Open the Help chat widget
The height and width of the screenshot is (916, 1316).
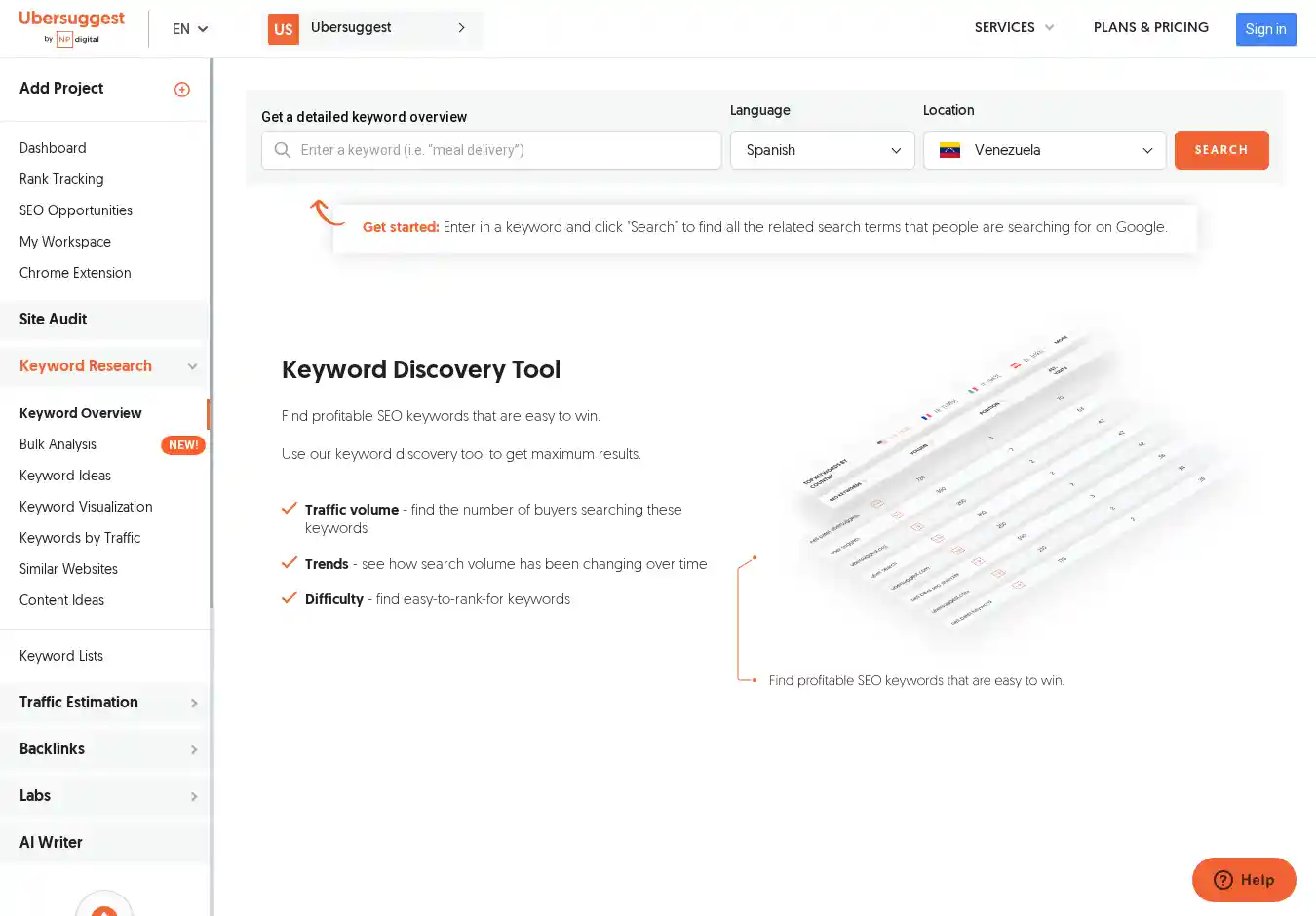(1243, 880)
